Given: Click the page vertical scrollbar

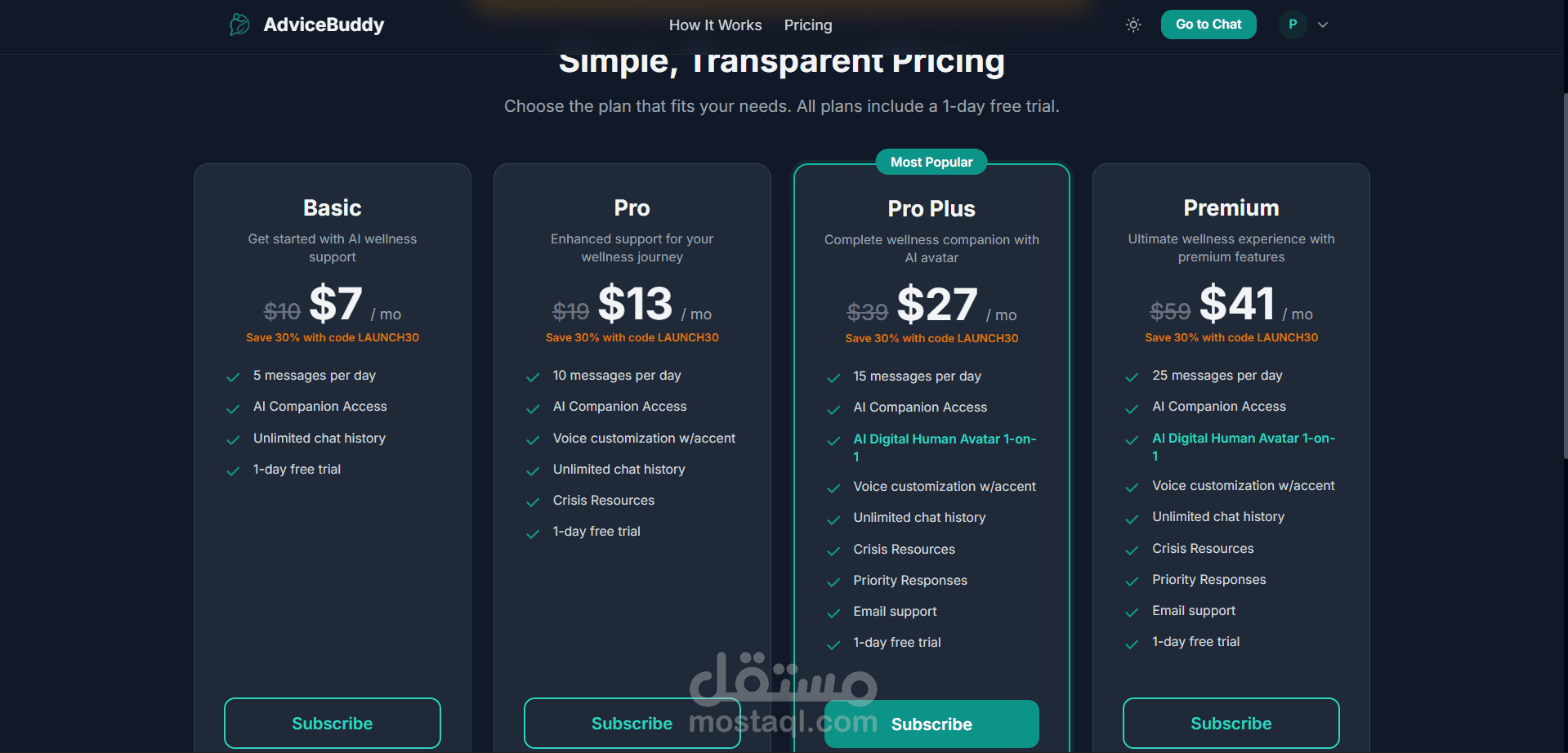Looking at the screenshot, I should (x=1564, y=278).
